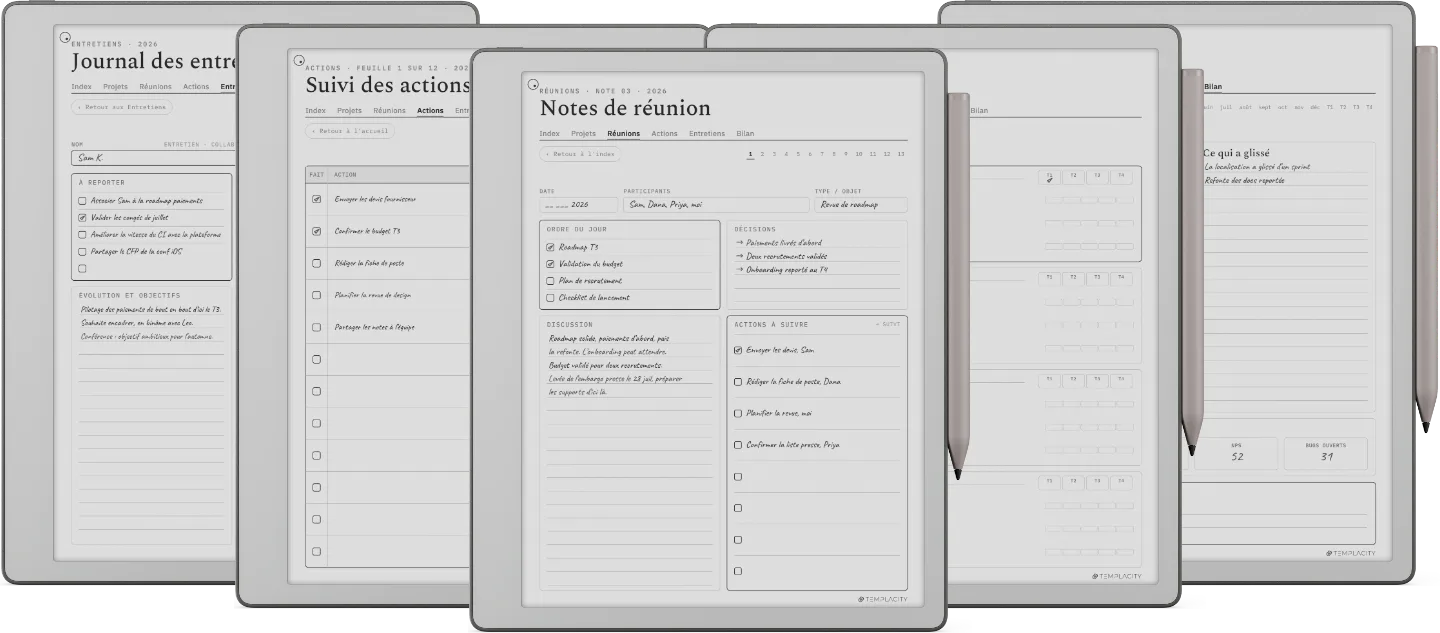
Task: Tap circle icon atop Journal des entretiens page
Action: coord(65,38)
